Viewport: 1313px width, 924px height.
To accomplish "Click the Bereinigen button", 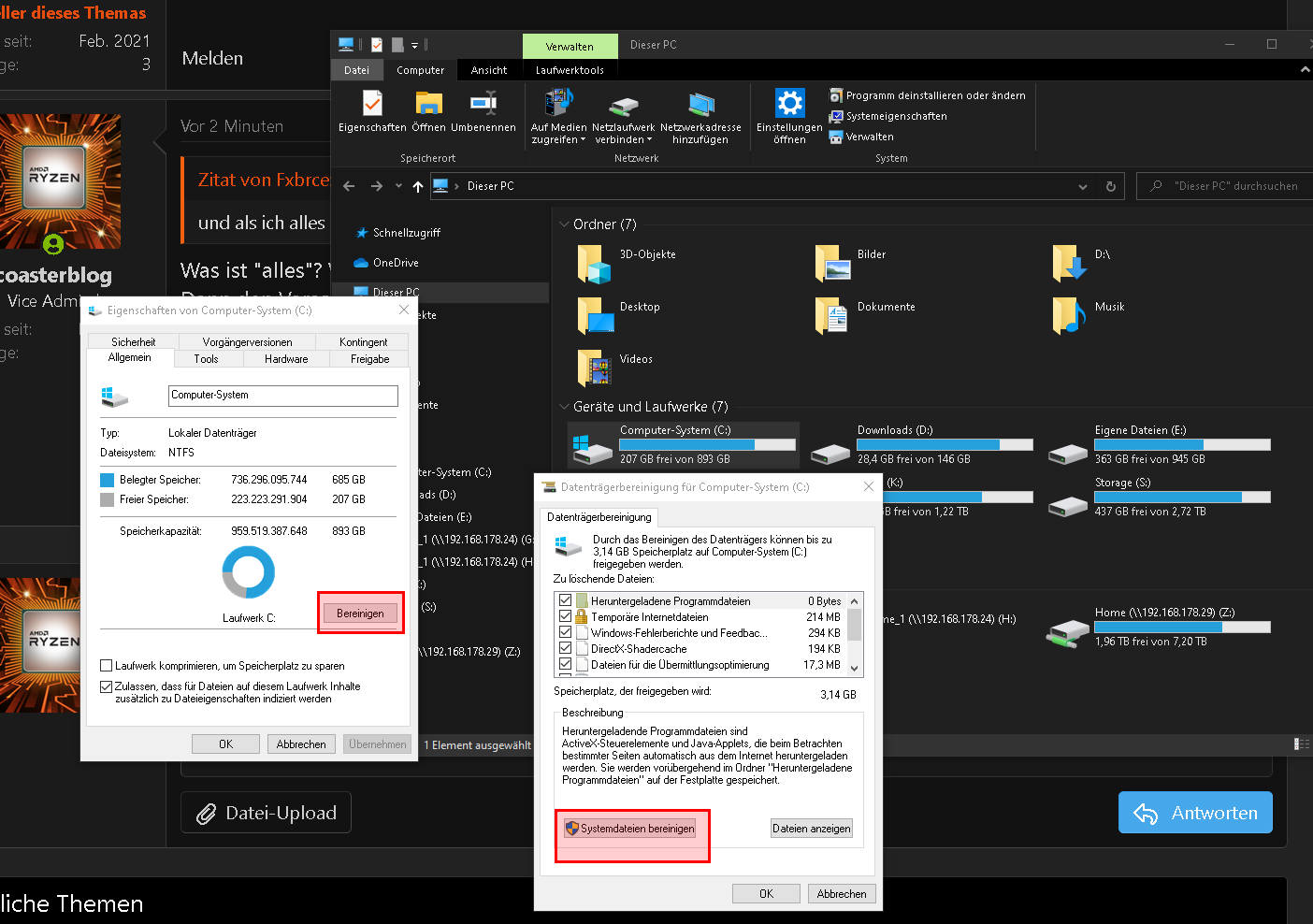I will click(360, 614).
